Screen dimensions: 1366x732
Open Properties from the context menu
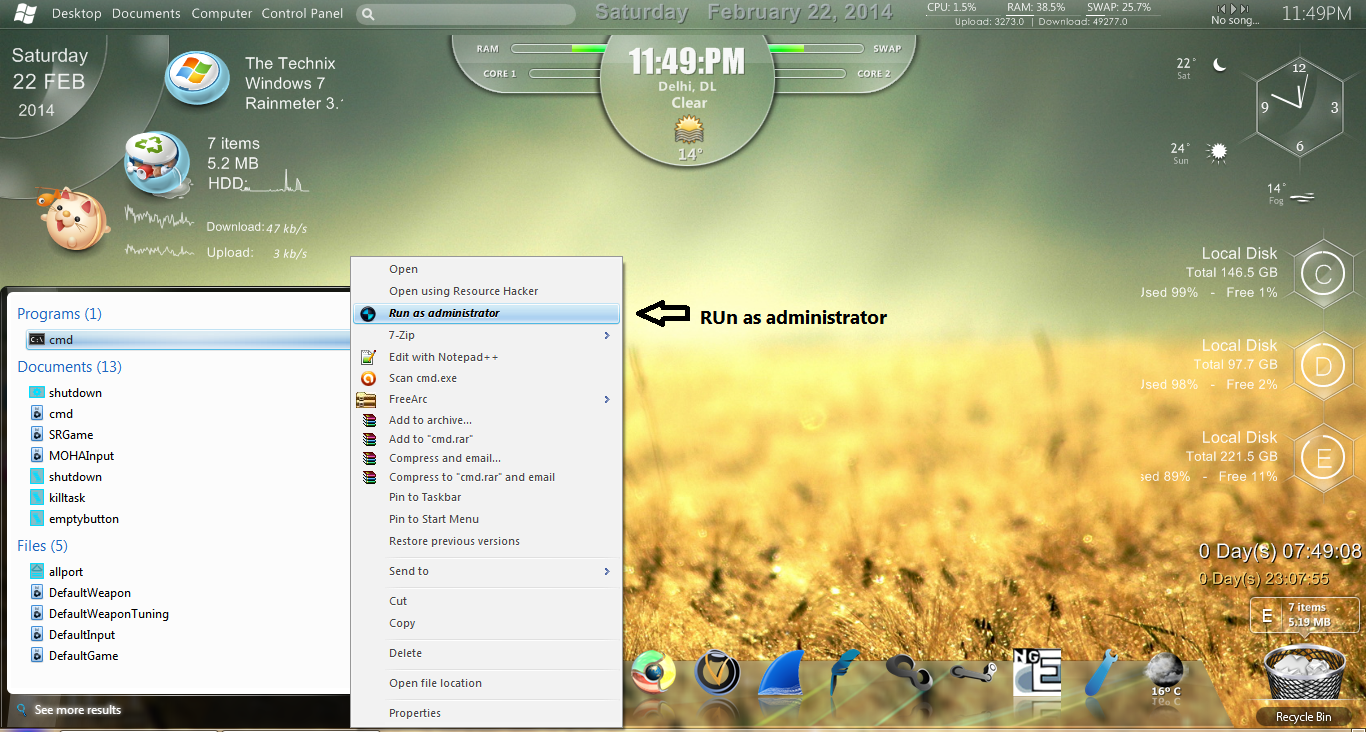487,713
